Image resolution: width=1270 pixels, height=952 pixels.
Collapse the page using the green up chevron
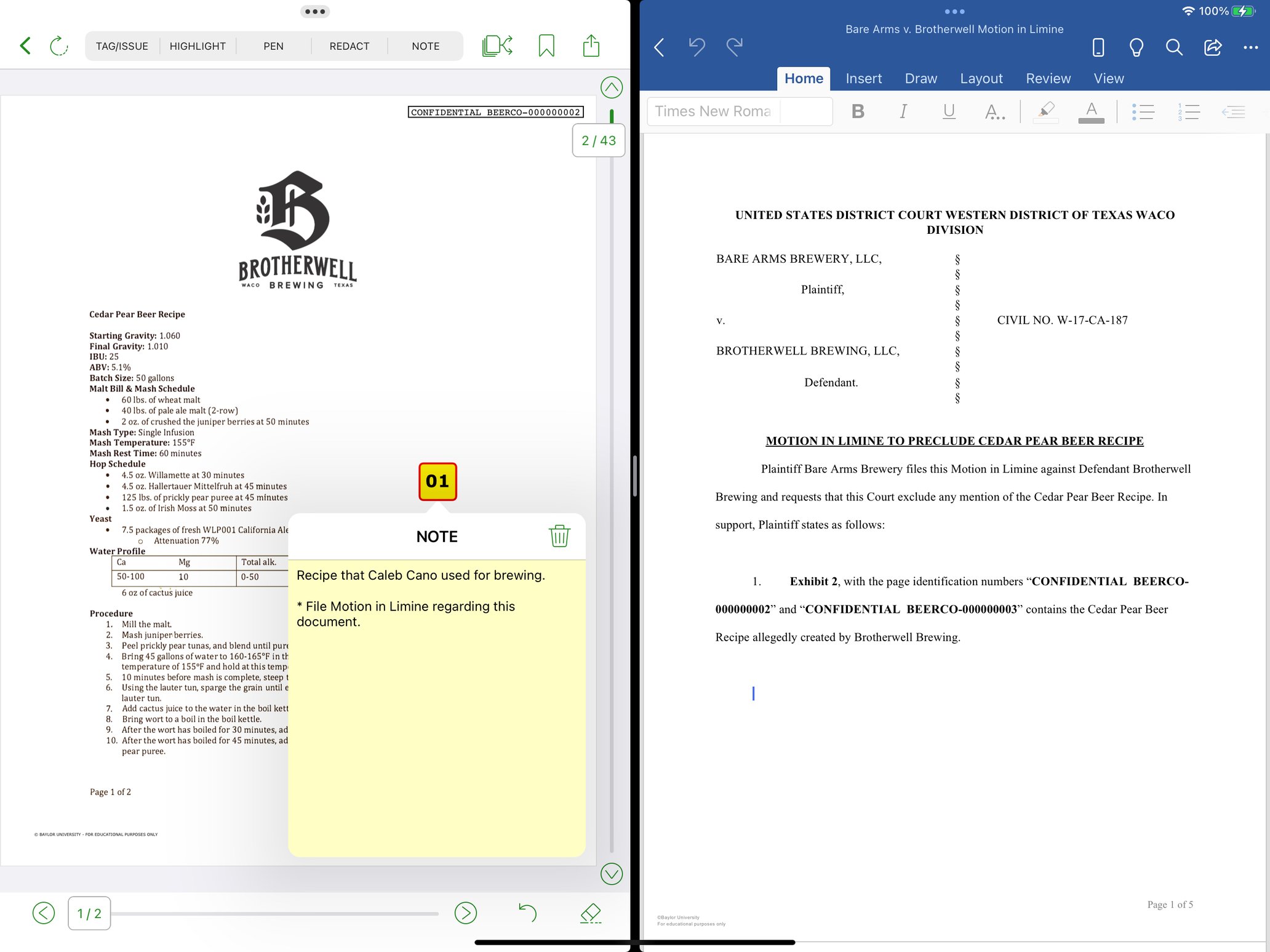click(x=611, y=87)
